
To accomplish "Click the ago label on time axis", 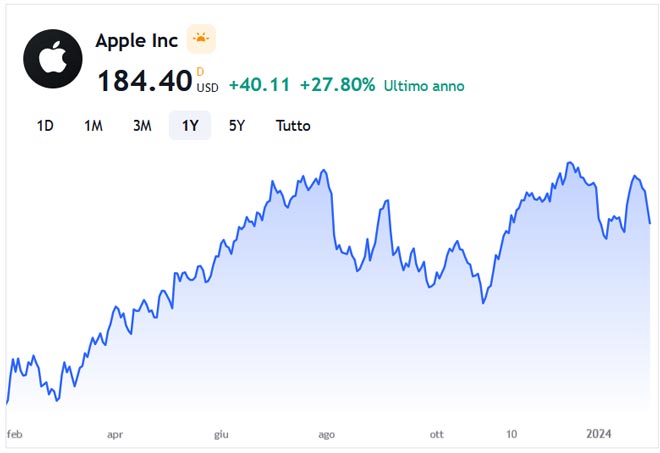I will 326,435.
